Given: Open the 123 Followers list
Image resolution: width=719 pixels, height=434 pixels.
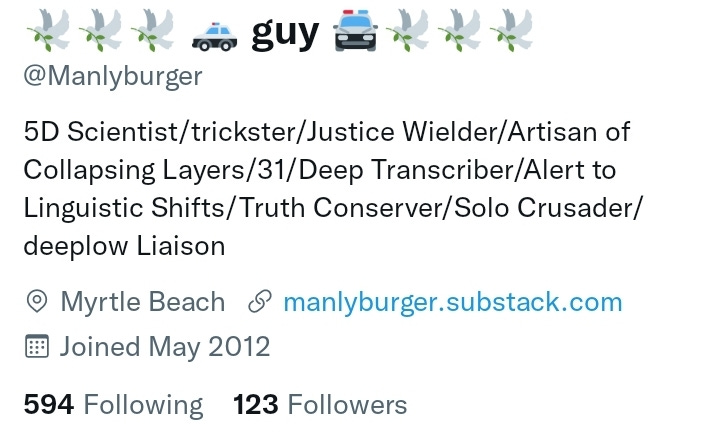Looking at the screenshot, I should tap(320, 405).
